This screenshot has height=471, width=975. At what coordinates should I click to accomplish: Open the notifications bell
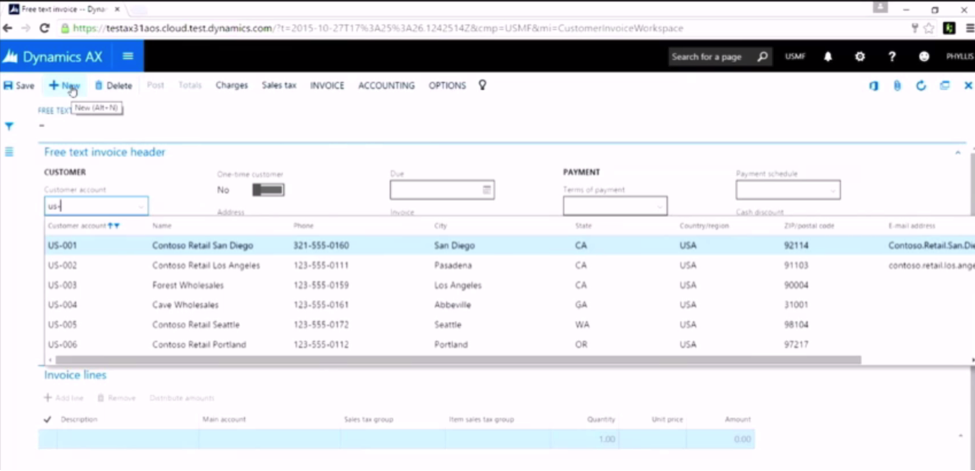coord(828,57)
